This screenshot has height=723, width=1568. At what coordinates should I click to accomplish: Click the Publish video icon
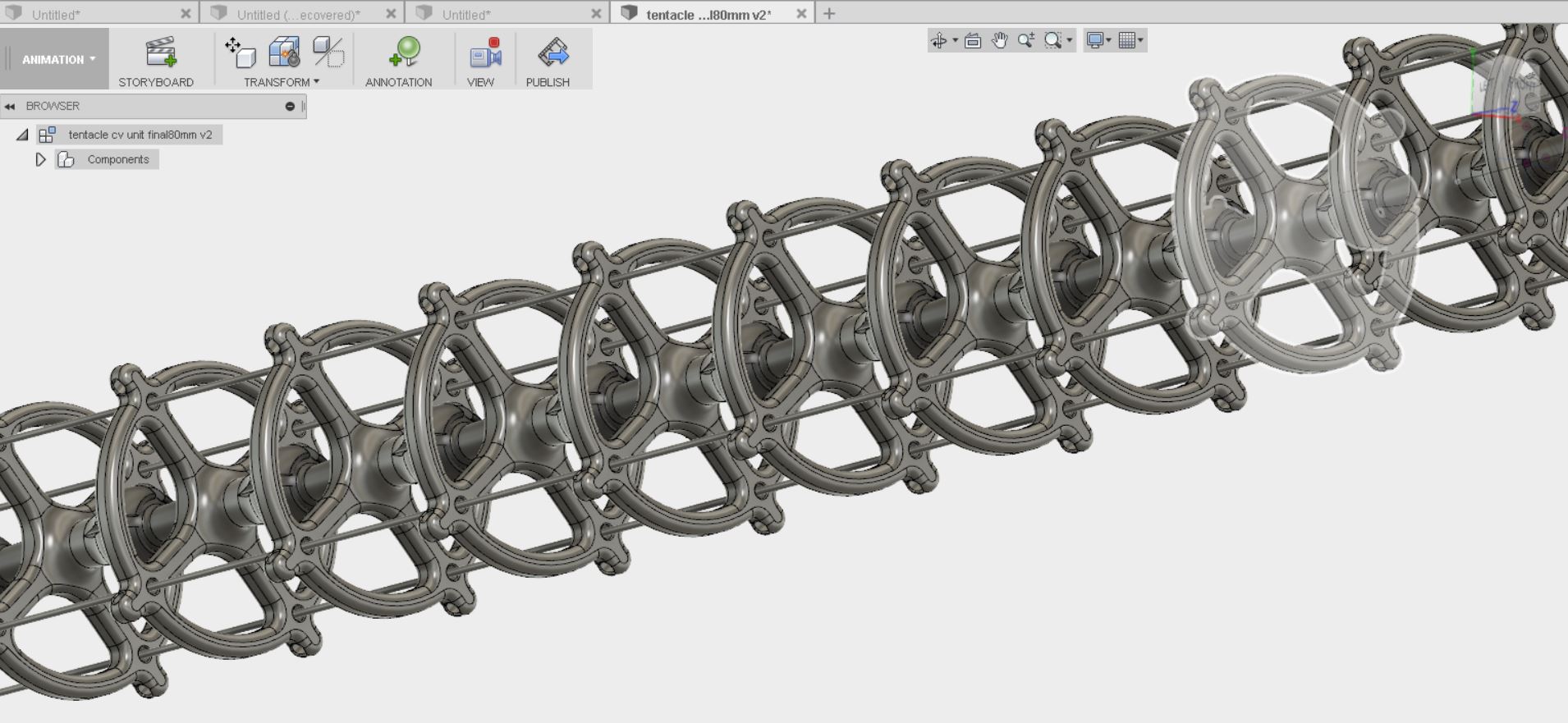tap(552, 53)
